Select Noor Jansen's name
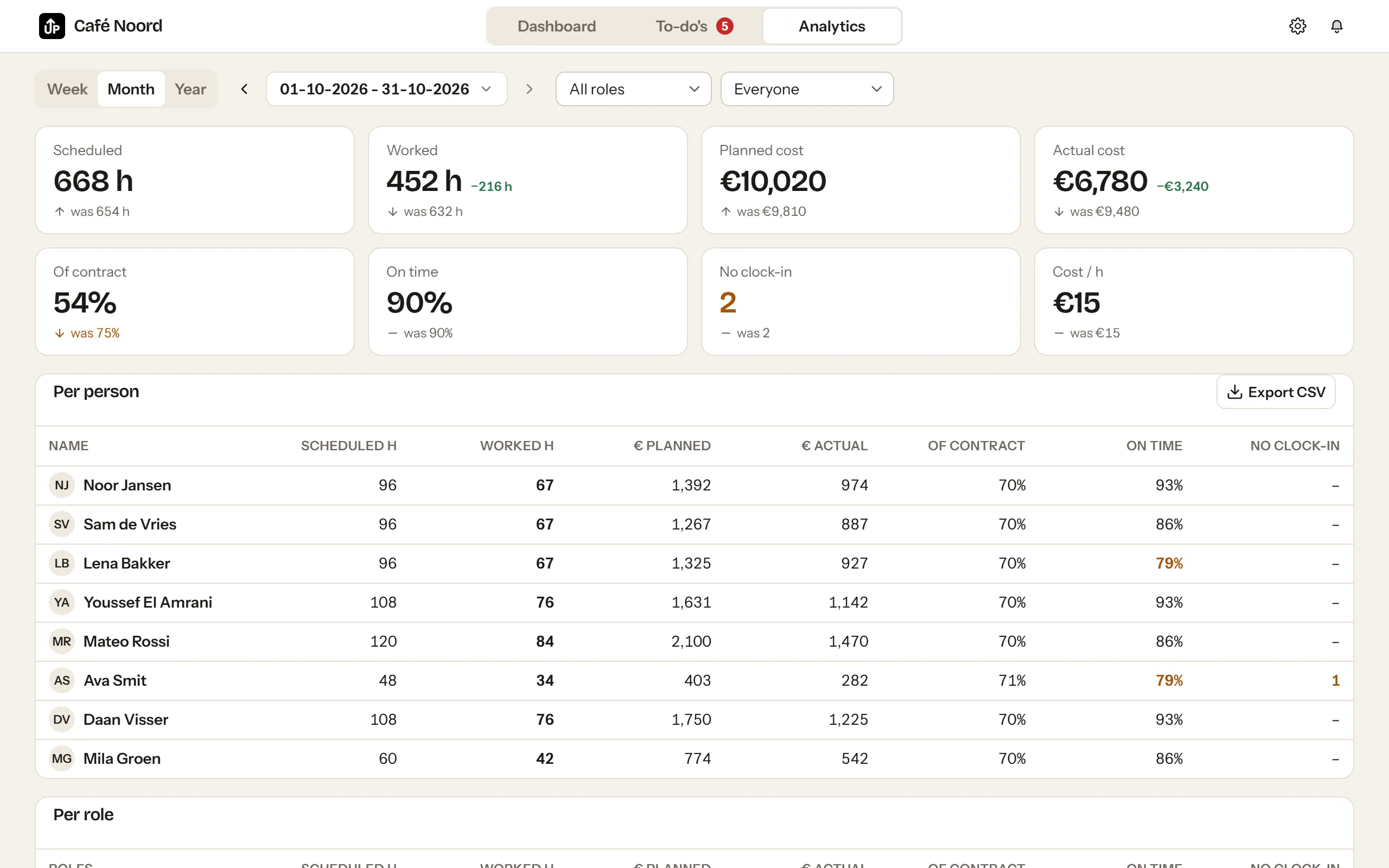The width and height of the screenshot is (1389, 868). point(127,485)
